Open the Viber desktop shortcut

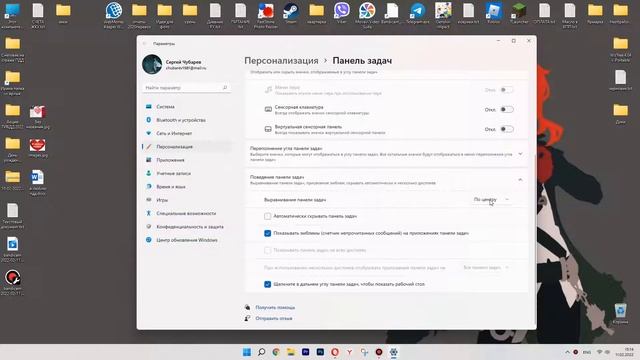(x=342, y=13)
